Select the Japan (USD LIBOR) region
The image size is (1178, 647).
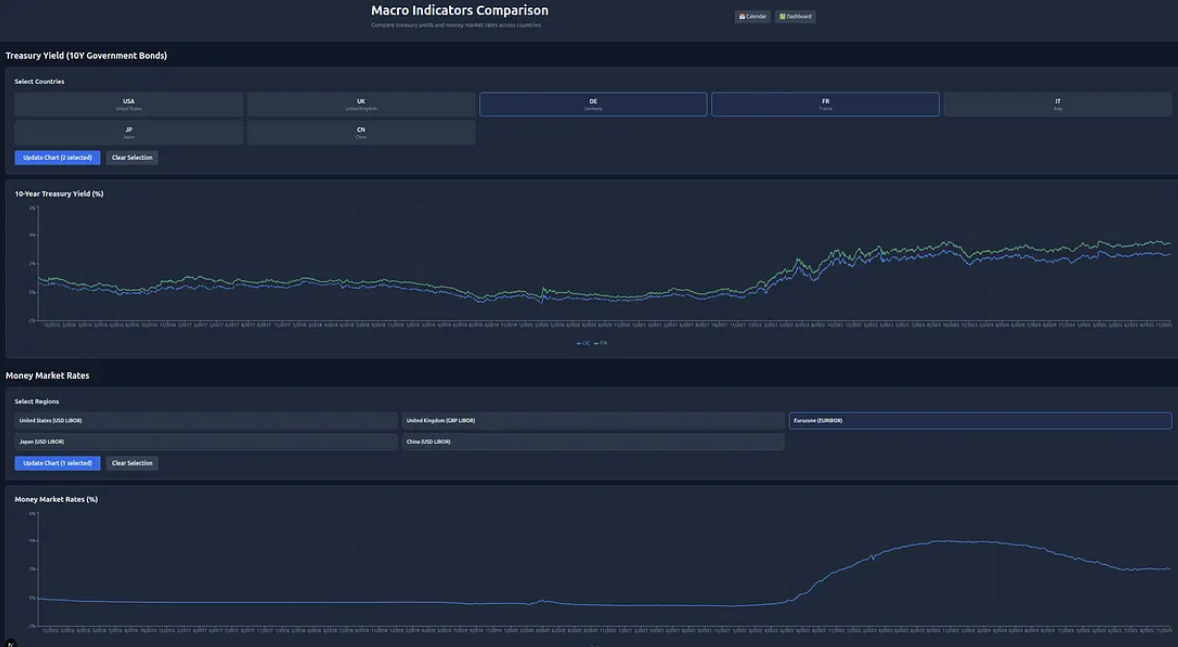click(x=207, y=440)
